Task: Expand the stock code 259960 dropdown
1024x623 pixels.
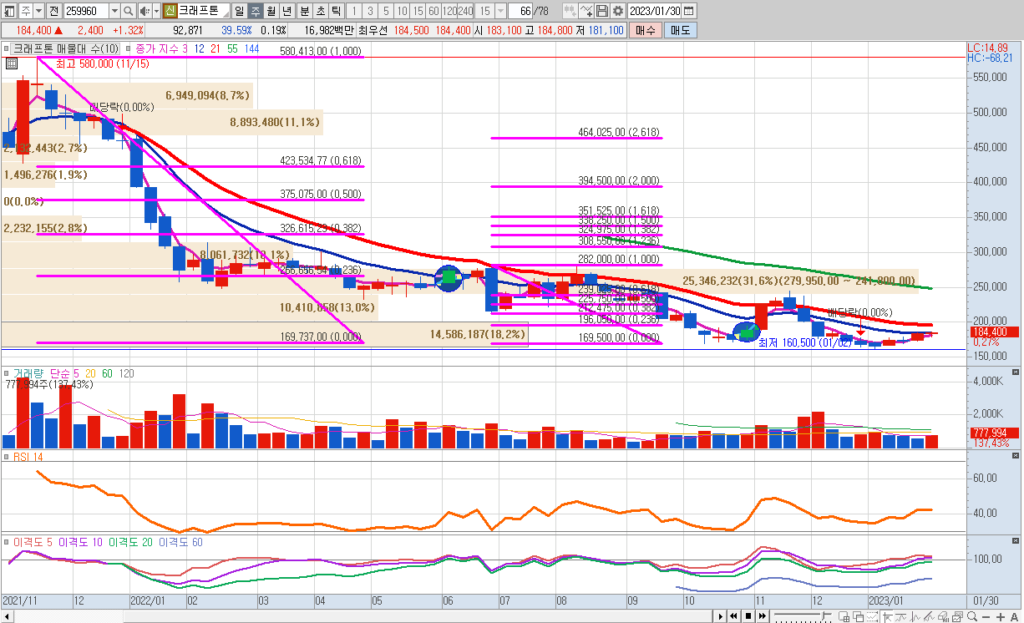Action: 113,10
